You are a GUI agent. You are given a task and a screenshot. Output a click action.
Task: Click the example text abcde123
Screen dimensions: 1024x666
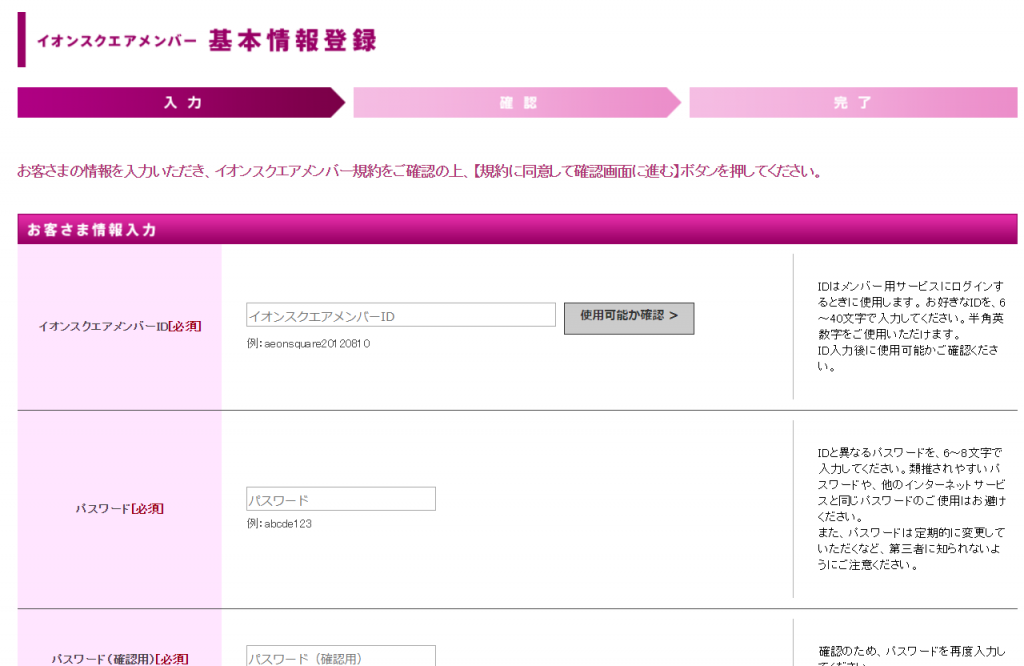coord(279,524)
